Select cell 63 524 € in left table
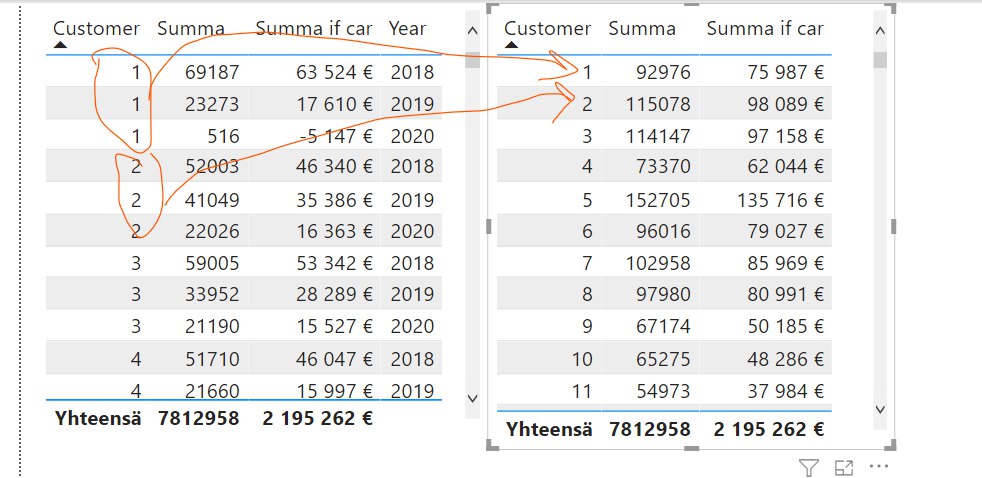The image size is (982, 478). point(334,73)
